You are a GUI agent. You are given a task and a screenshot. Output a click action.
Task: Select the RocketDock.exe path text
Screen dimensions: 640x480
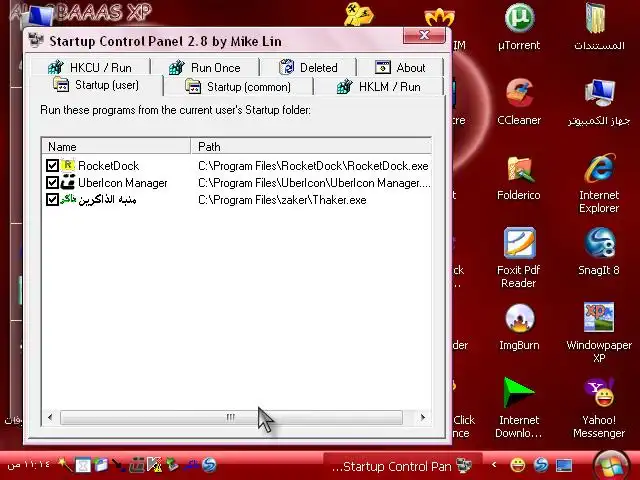click(313, 166)
